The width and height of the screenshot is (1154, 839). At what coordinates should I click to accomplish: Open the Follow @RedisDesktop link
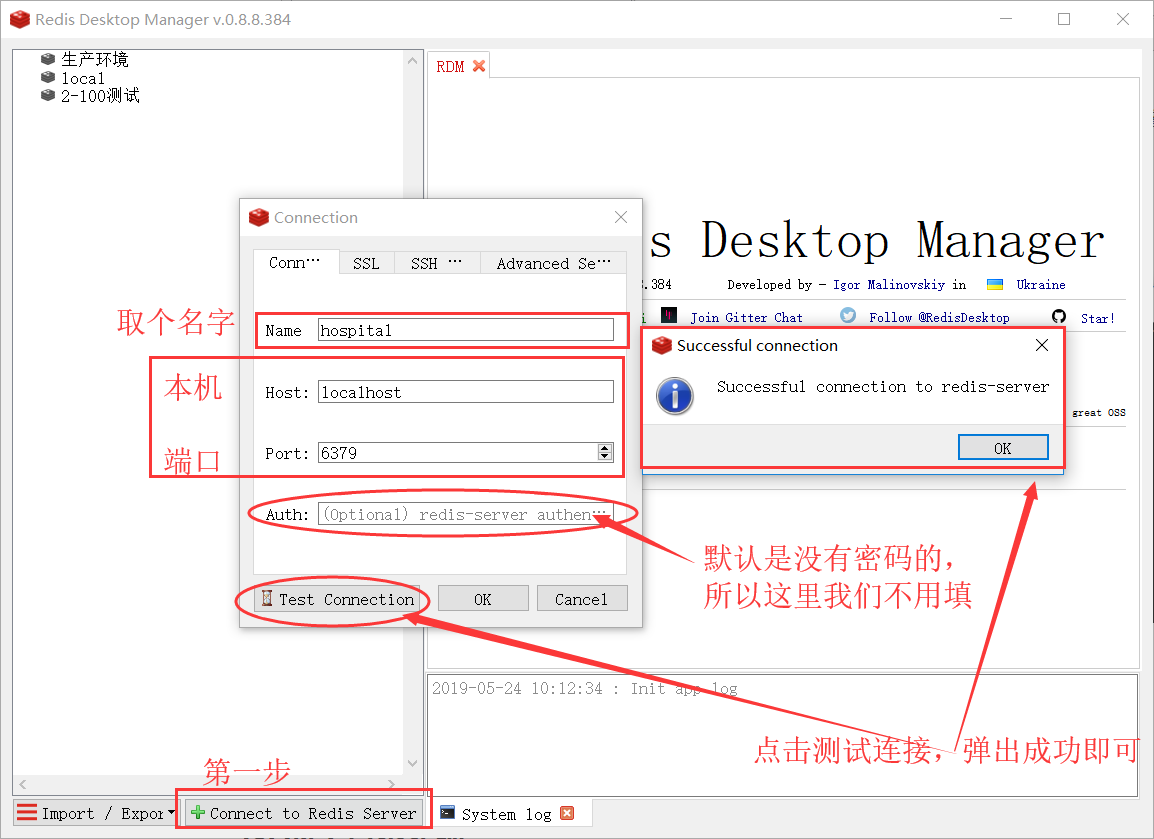click(x=939, y=317)
